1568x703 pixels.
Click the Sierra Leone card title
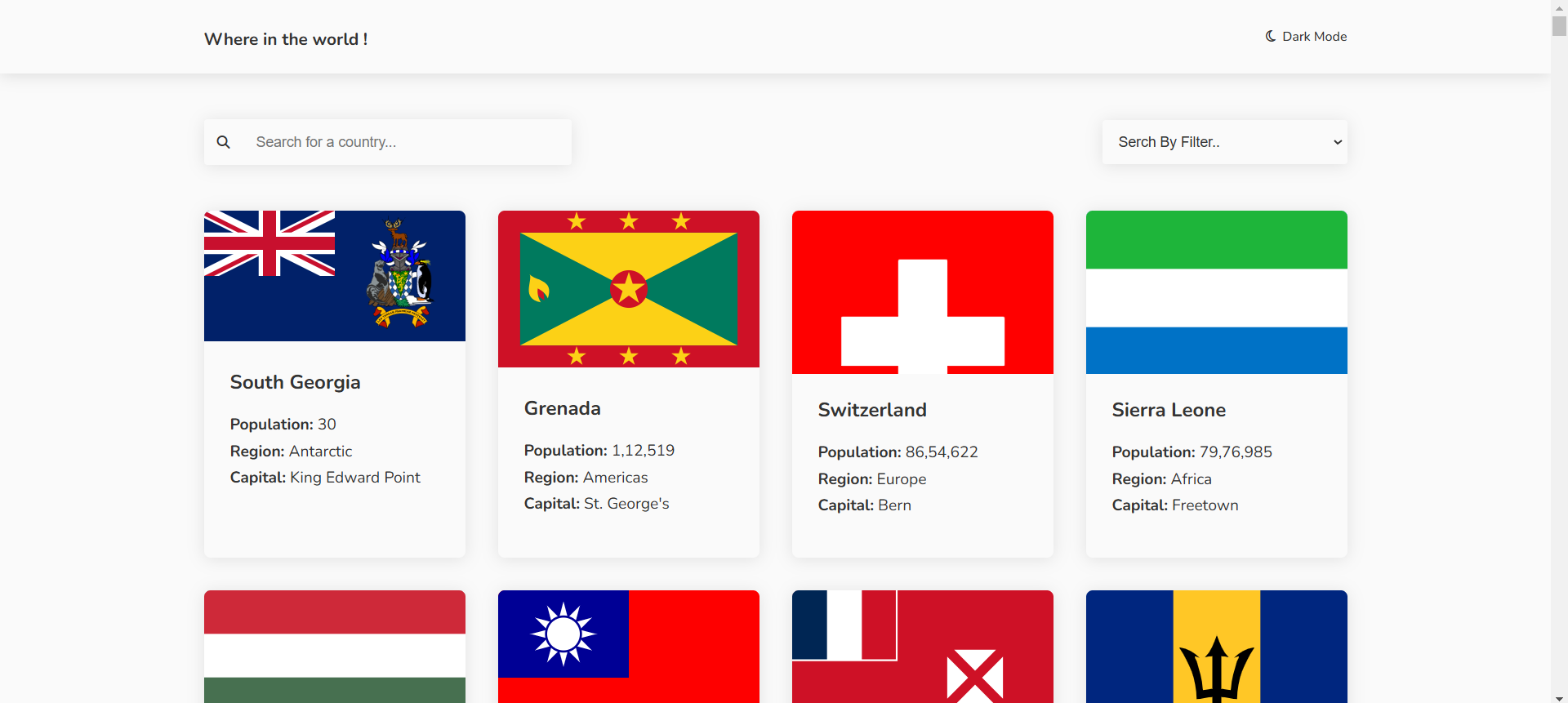point(1169,410)
